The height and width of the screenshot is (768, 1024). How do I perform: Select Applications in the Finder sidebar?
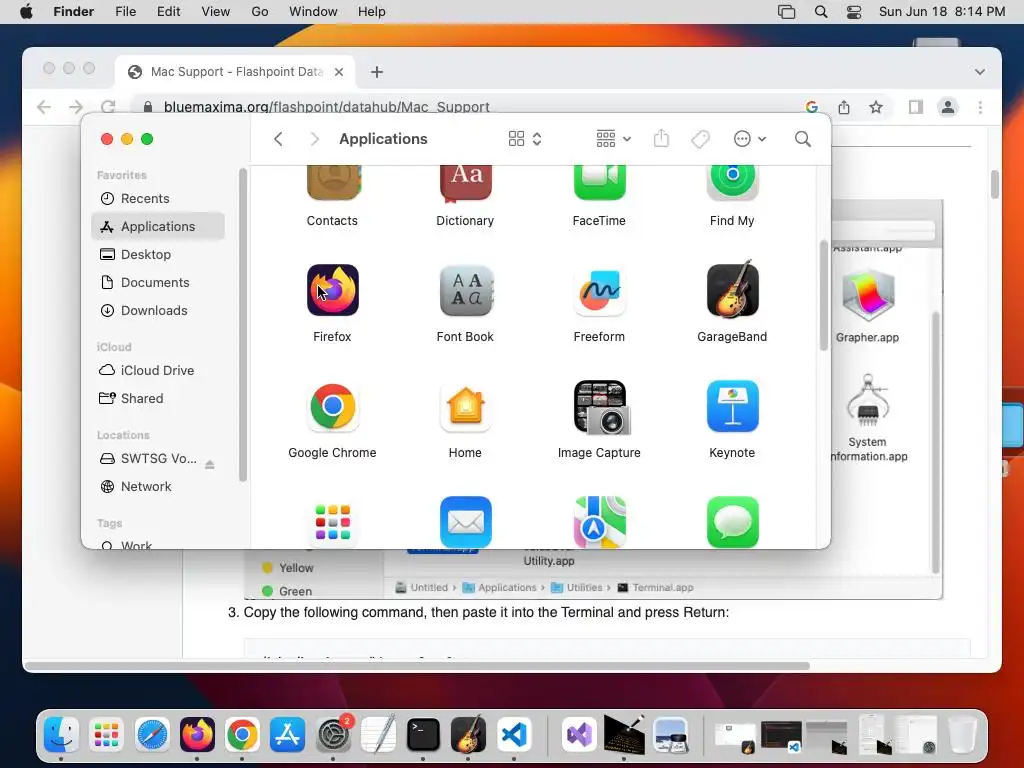tap(158, 227)
